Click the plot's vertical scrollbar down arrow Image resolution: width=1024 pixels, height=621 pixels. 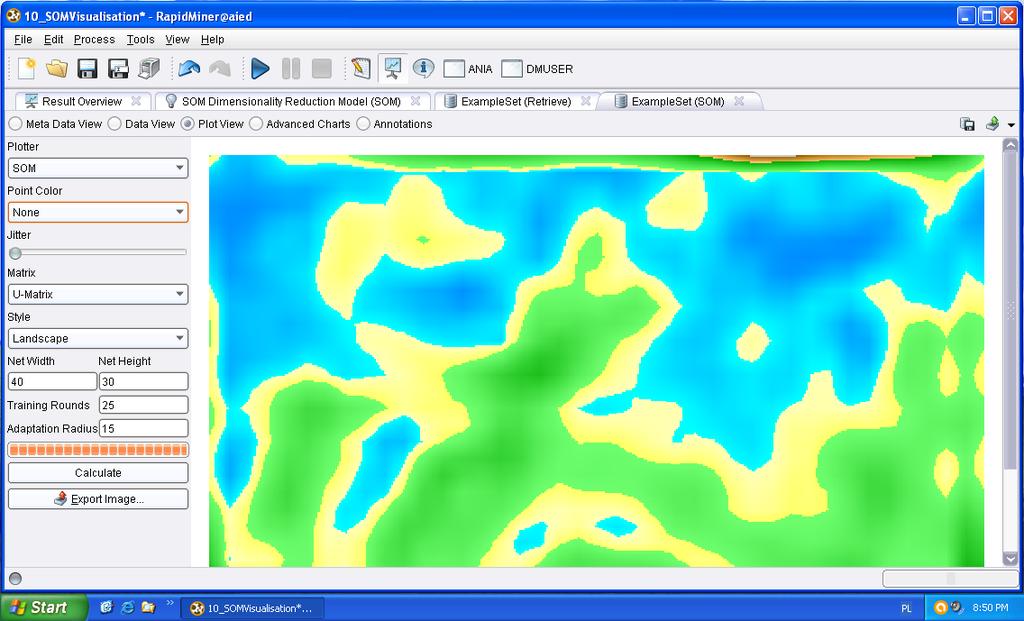(1010, 559)
